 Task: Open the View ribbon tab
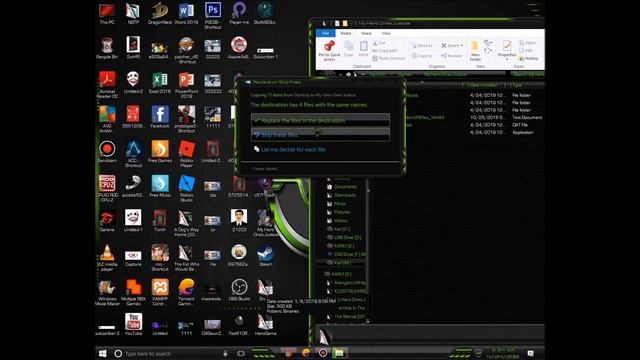point(386,33)
